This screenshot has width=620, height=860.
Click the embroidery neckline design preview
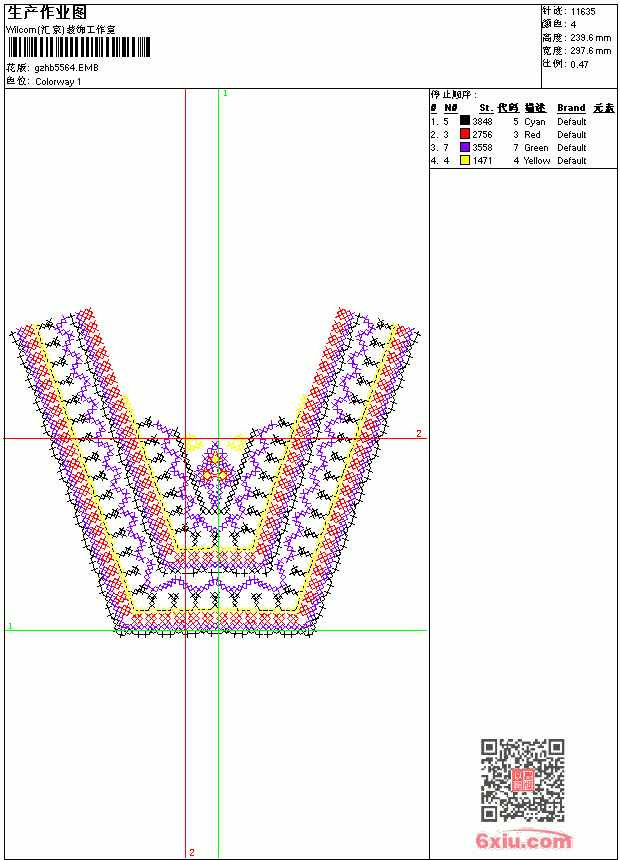pyautogui.click(x=215, y=473)
